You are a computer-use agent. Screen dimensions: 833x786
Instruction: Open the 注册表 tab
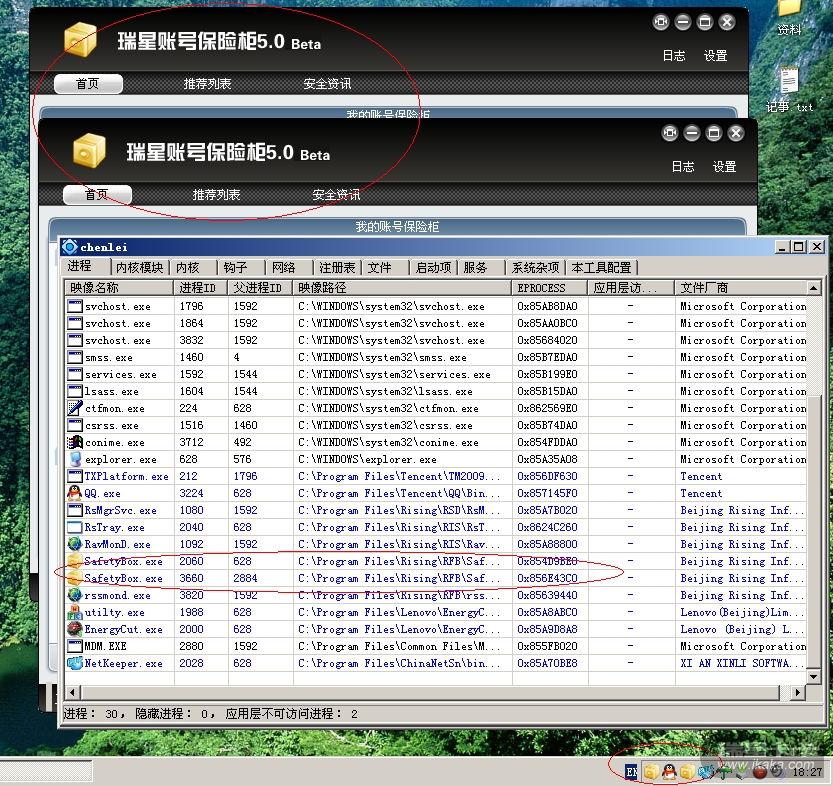click(337, 267)
